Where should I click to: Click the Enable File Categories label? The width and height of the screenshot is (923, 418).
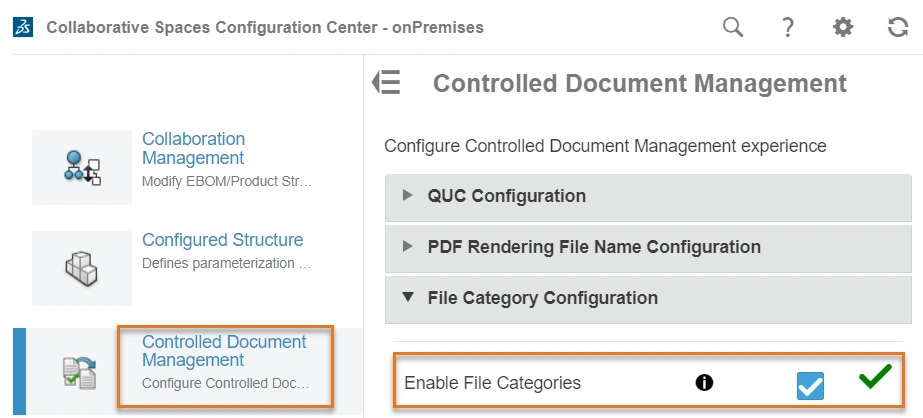tap(492, 382)
